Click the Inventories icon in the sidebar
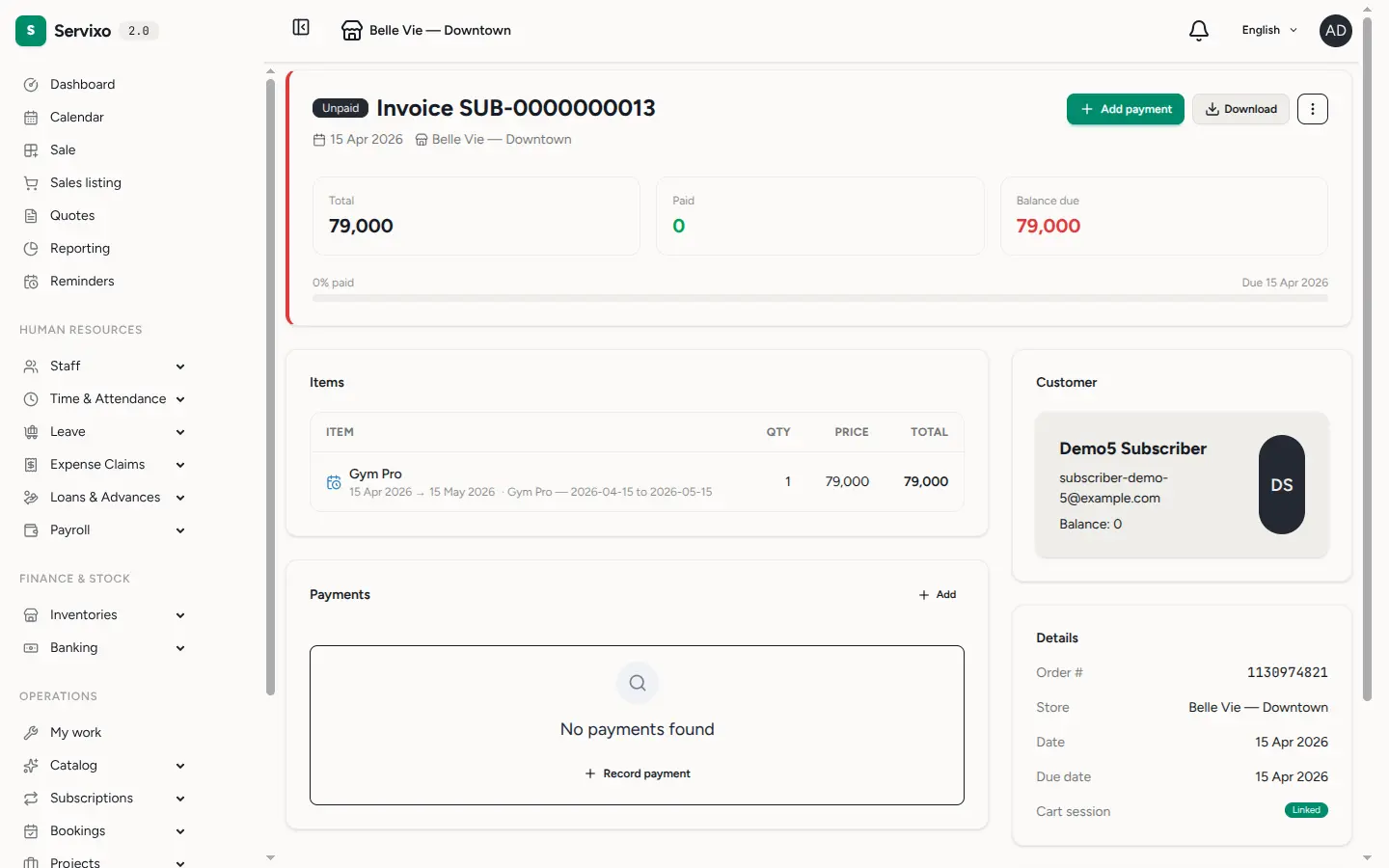 coord(31,615)
